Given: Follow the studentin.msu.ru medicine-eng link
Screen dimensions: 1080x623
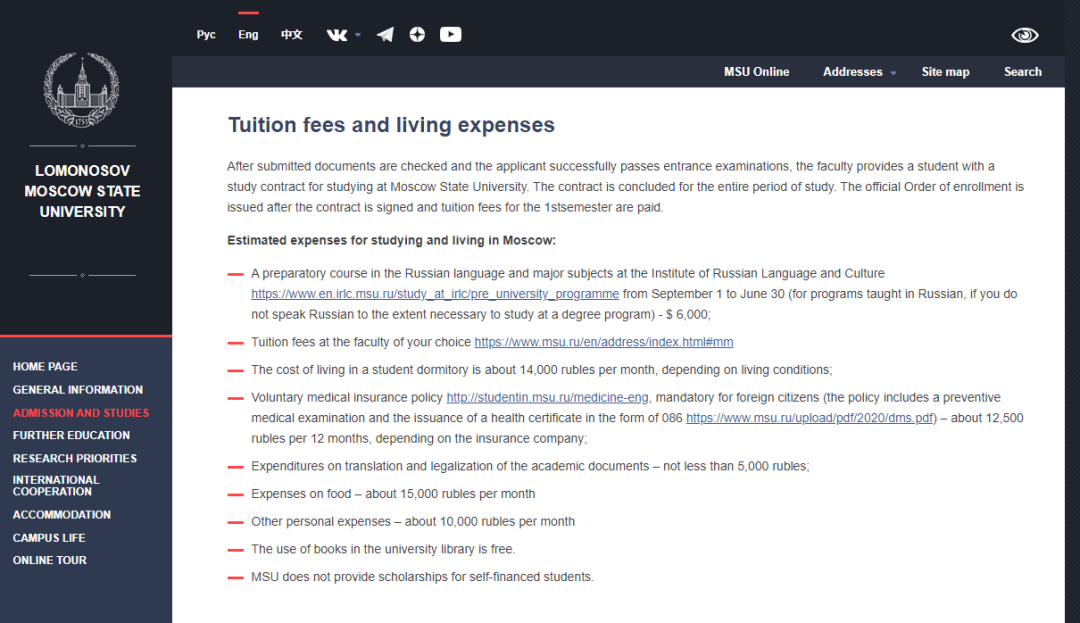Looking at the screenshot, I should pos(549,398).
